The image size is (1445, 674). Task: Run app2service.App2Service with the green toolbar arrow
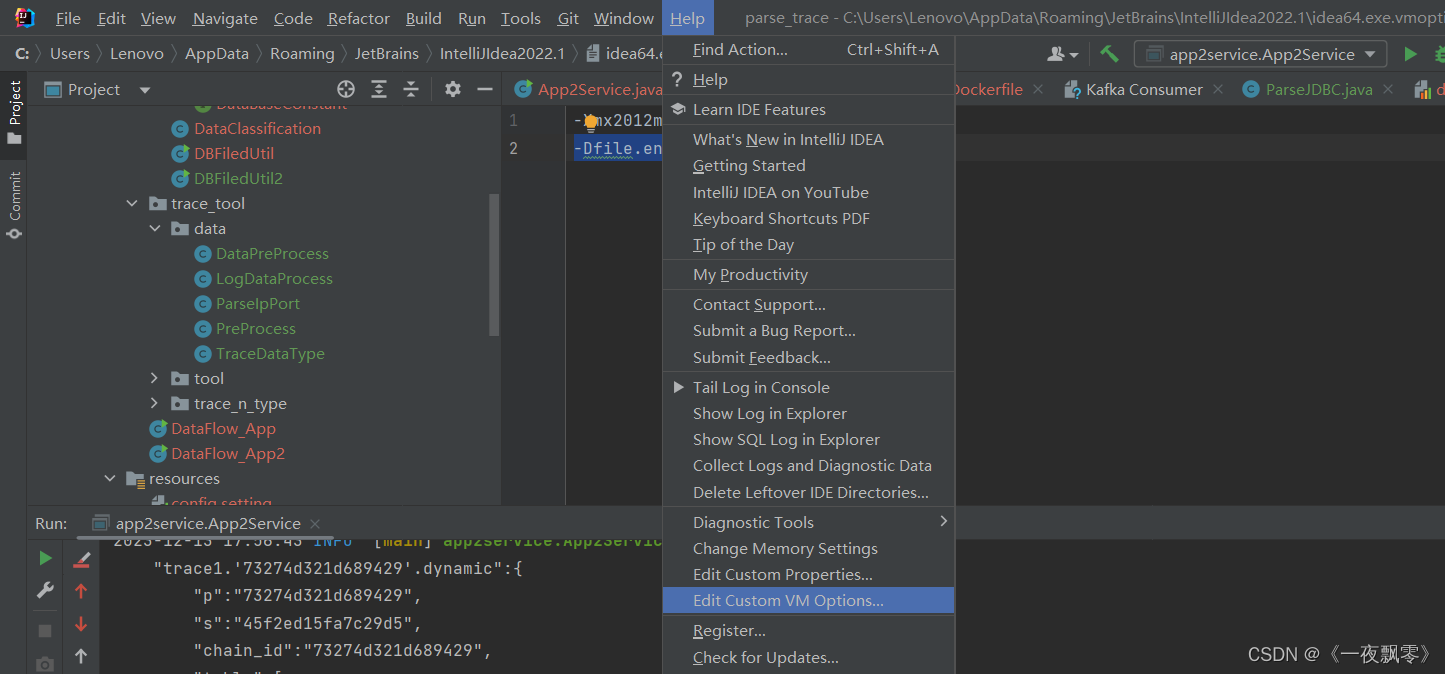pos(1410,54)
